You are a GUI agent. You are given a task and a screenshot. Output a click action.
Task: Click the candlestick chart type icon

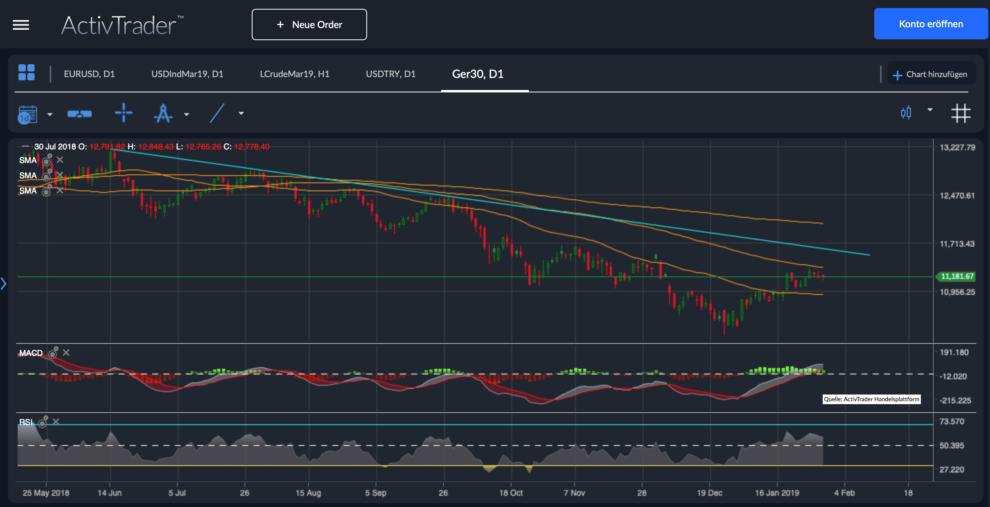(906, 114)
